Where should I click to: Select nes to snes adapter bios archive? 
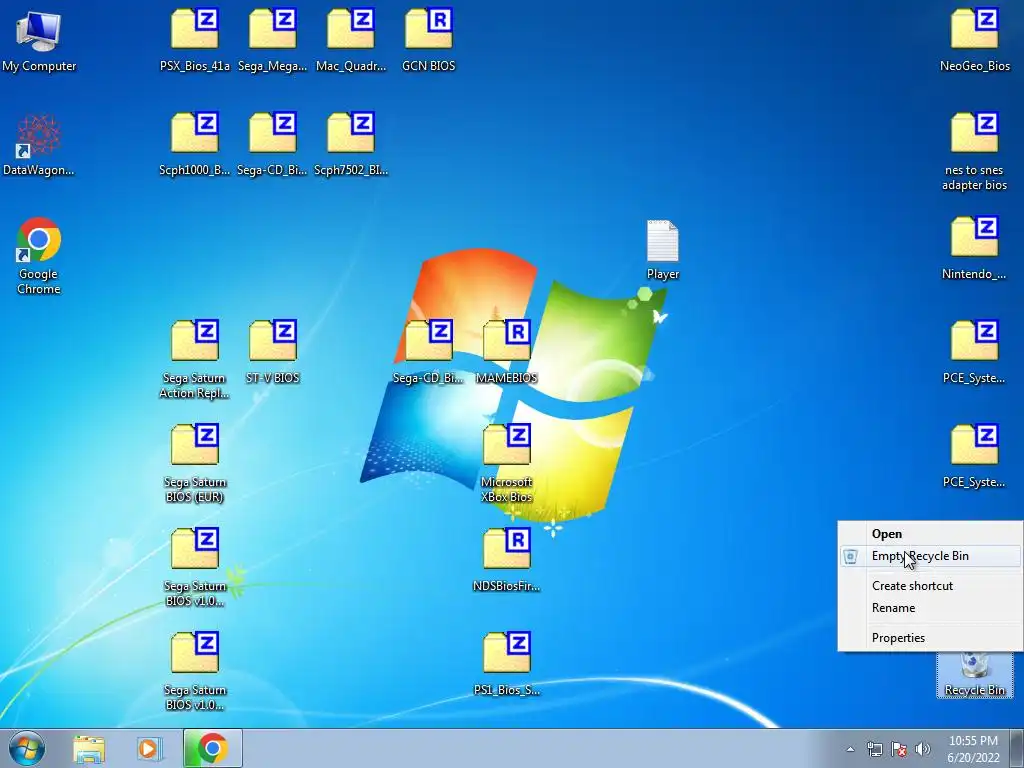point(974,152)
